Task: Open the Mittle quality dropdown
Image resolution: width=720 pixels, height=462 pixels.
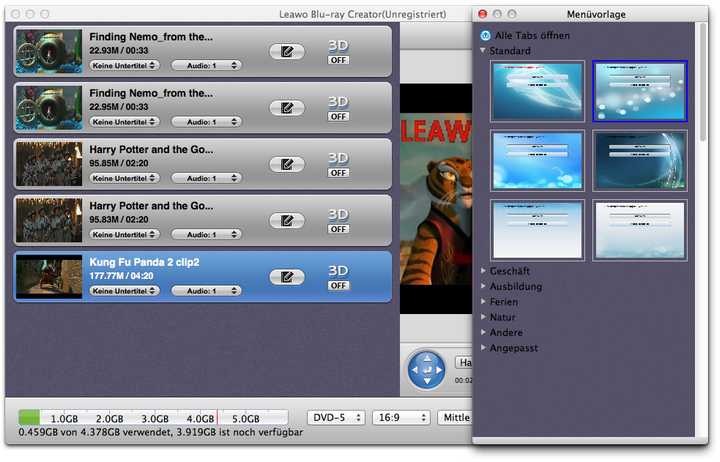Action: tap(455, 418)
